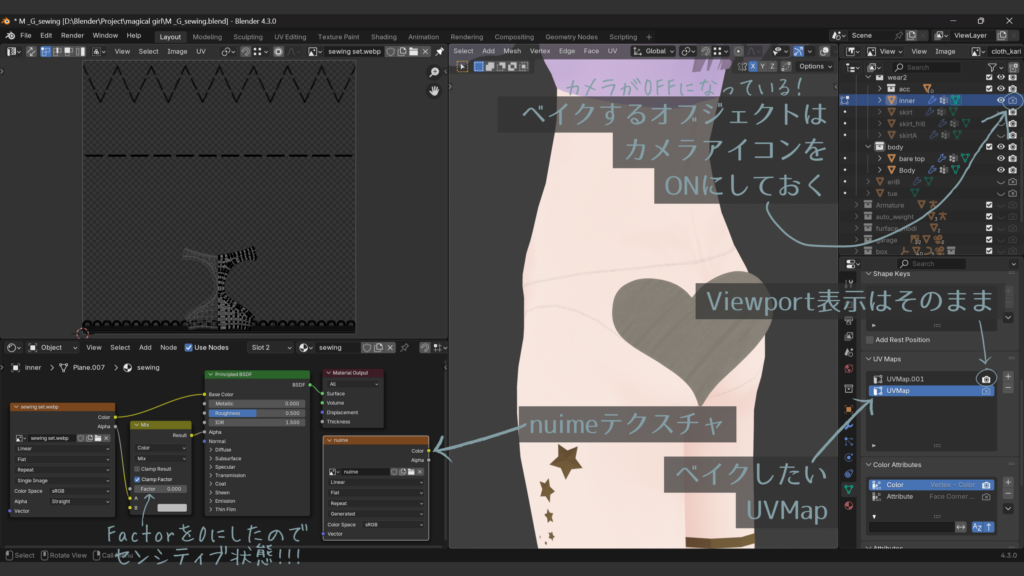Enable render camera icon for inner object
The height and width of the screenshot is (576, 1024).
pyautogui.click(x=1012, y=100)
